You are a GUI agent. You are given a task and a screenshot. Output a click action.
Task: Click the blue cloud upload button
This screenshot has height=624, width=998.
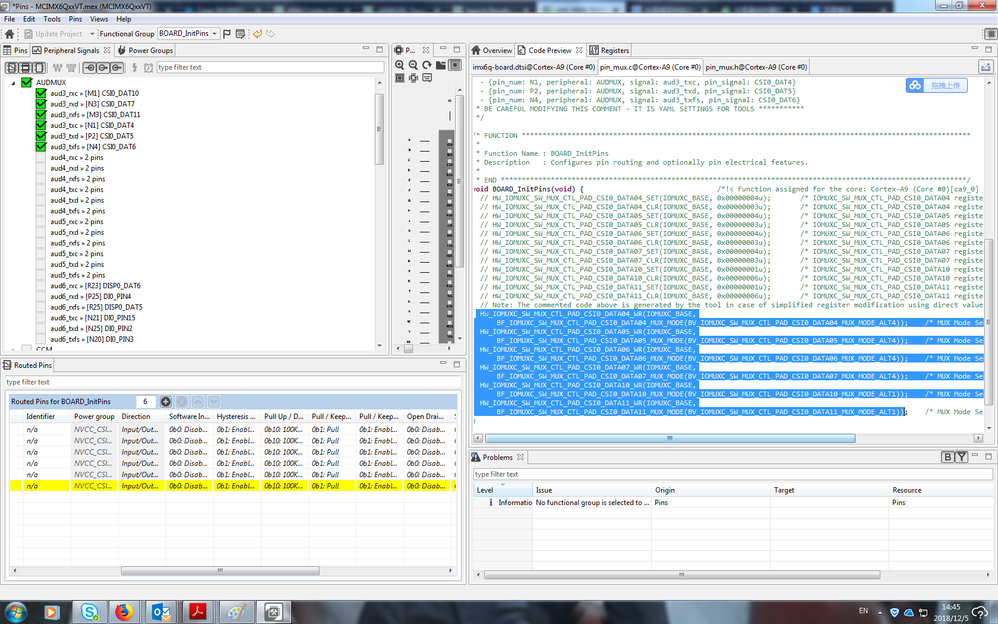pos(936,85)
